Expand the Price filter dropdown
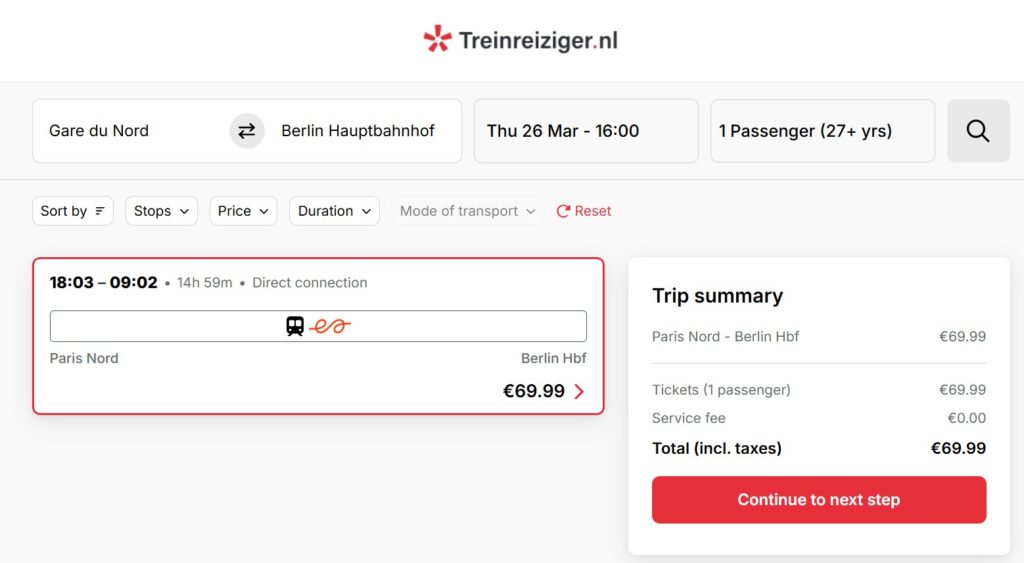Image resolution: width=1024 pixels, height=563 pixels. [243, 211]
